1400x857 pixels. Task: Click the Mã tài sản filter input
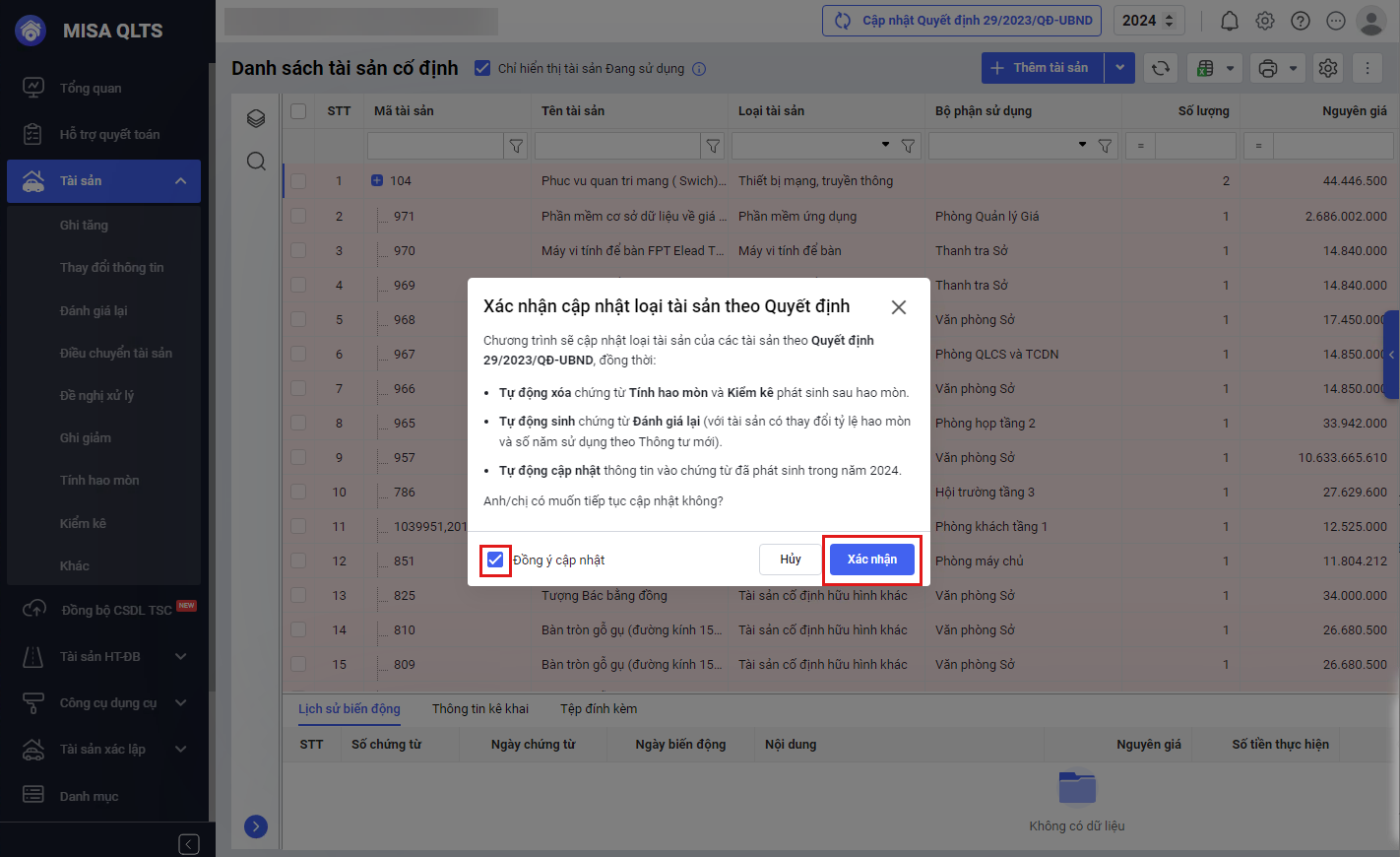click(435, 146)
